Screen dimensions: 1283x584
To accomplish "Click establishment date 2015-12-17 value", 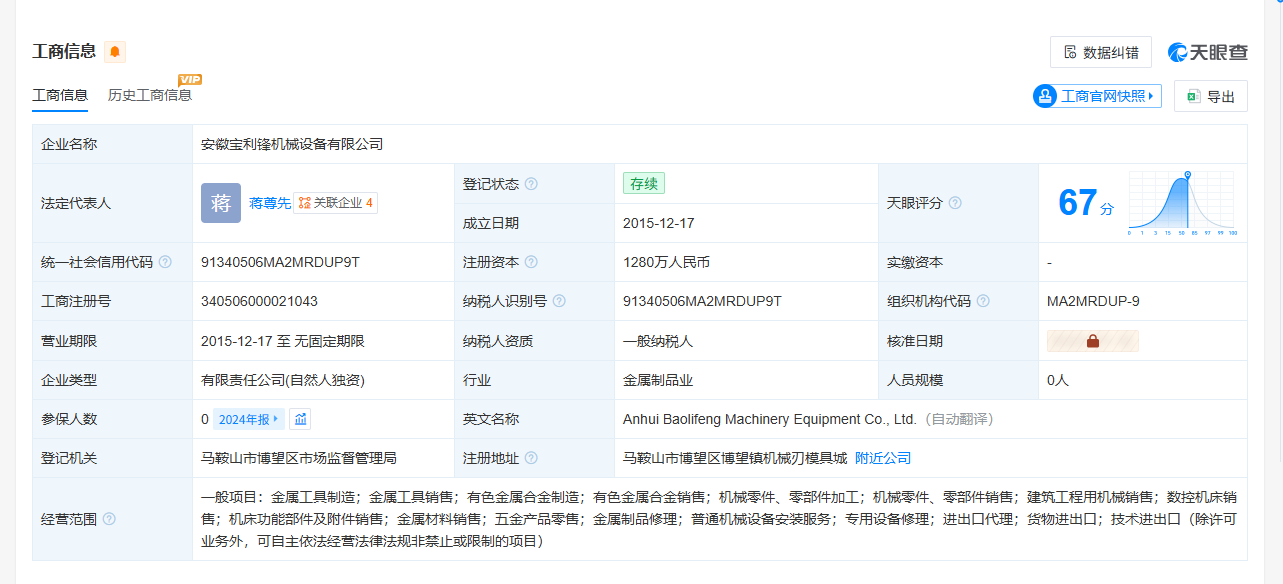I will point(658,223).
